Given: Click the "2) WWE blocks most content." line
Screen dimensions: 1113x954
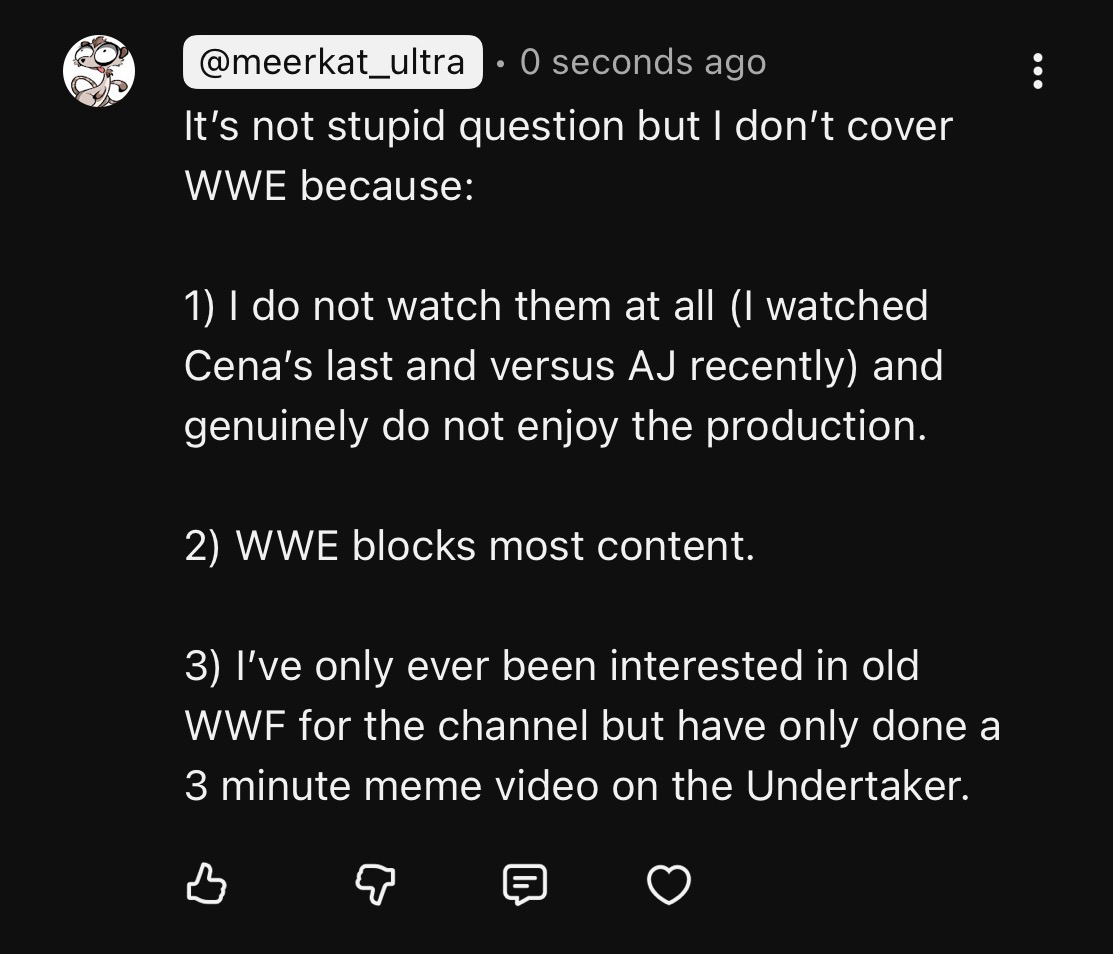Looking at the screenshot, I should [469, 546].
